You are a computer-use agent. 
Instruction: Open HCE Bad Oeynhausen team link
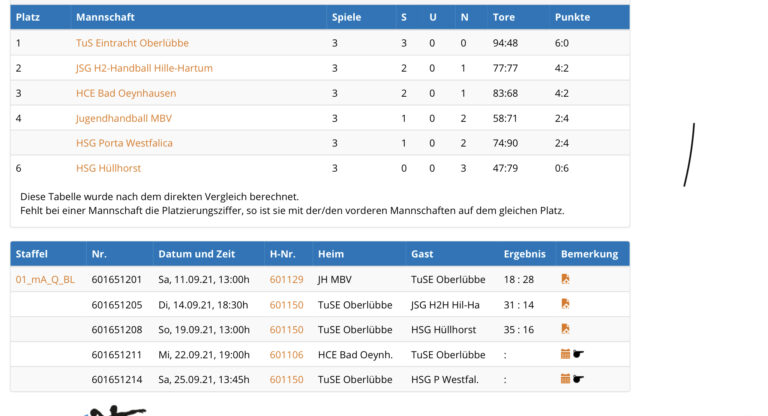[x=126, y=93]
